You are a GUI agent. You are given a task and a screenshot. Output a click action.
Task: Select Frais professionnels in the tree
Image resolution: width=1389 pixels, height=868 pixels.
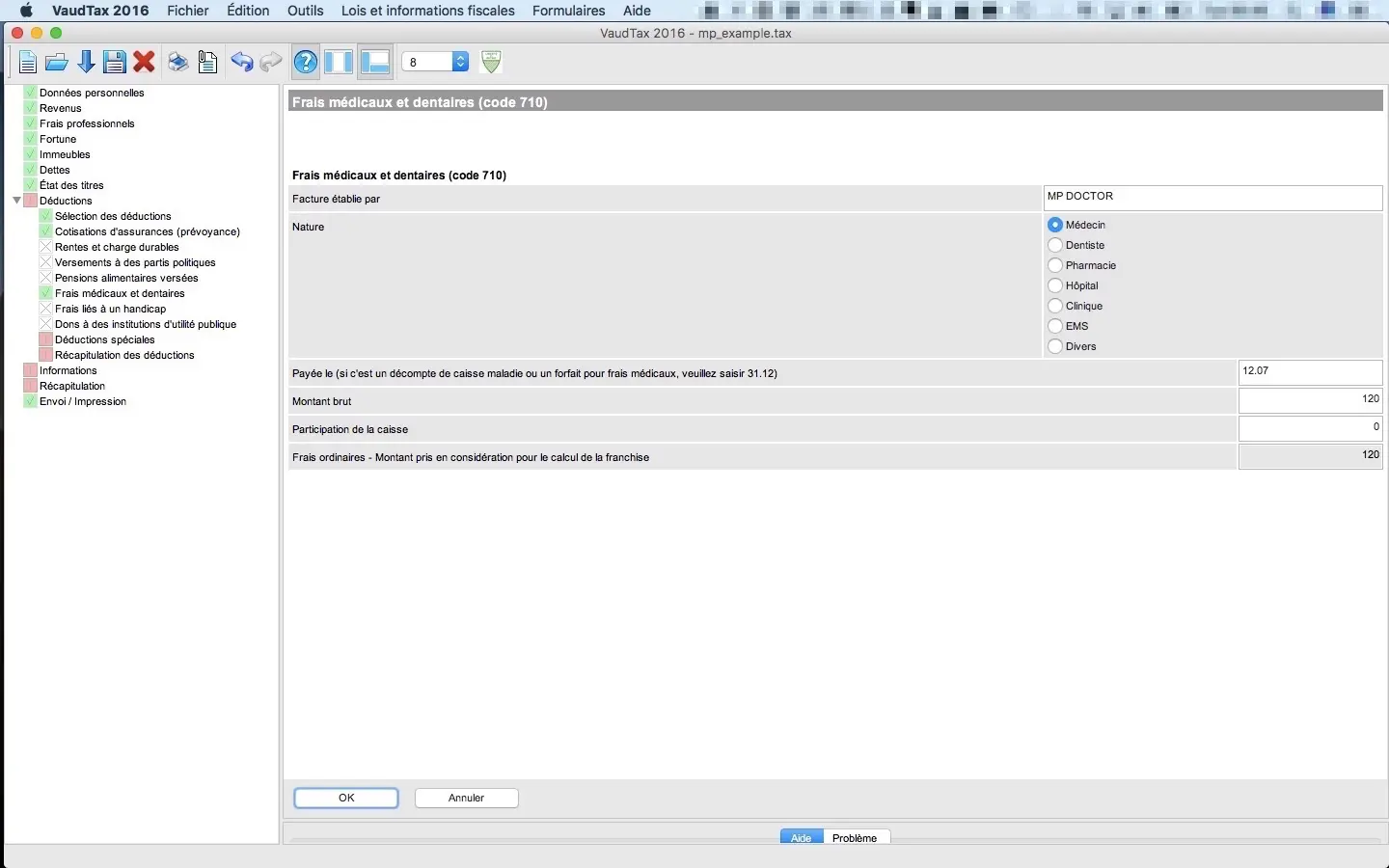(87, 123)
